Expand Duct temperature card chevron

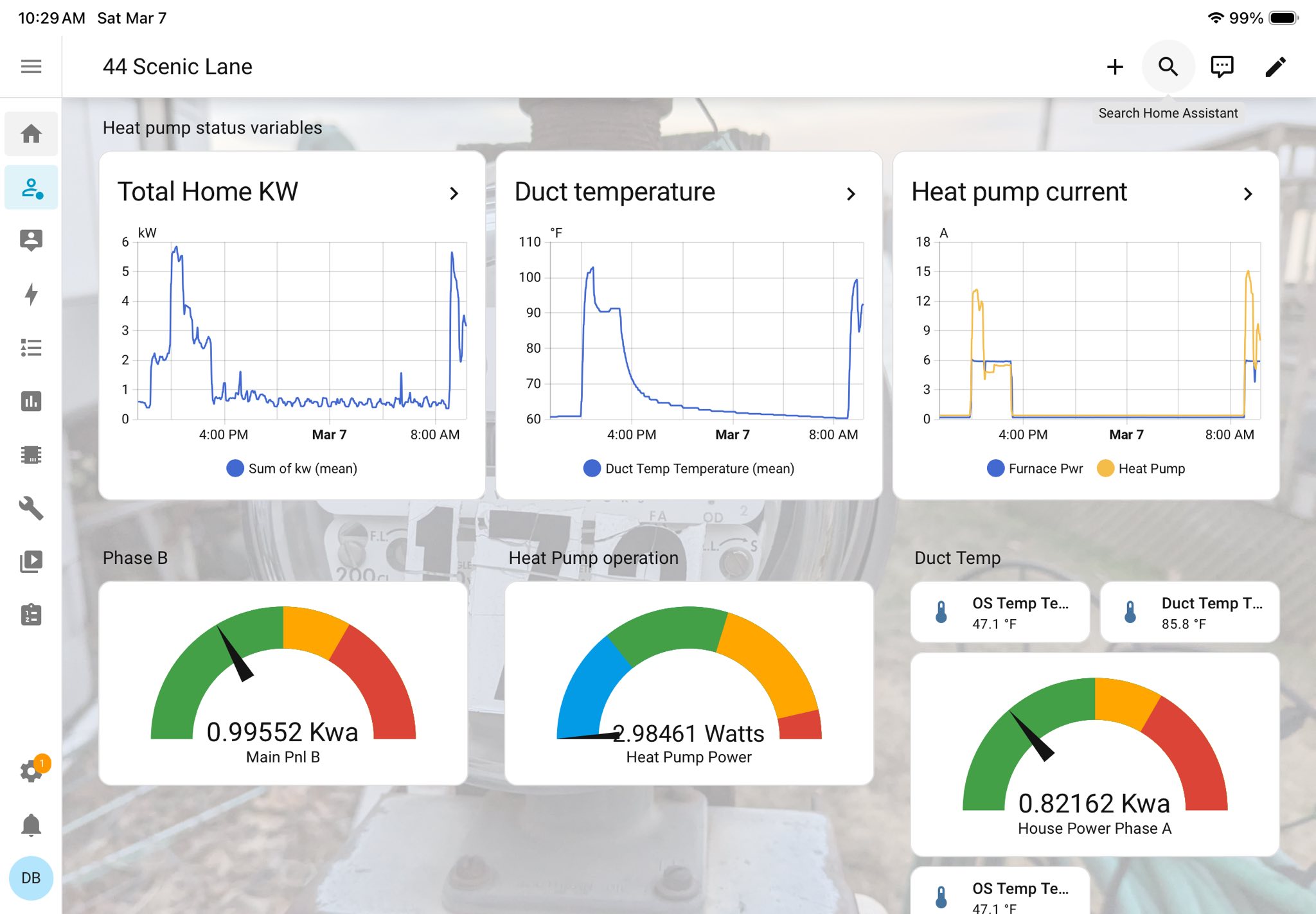point(851,193)
